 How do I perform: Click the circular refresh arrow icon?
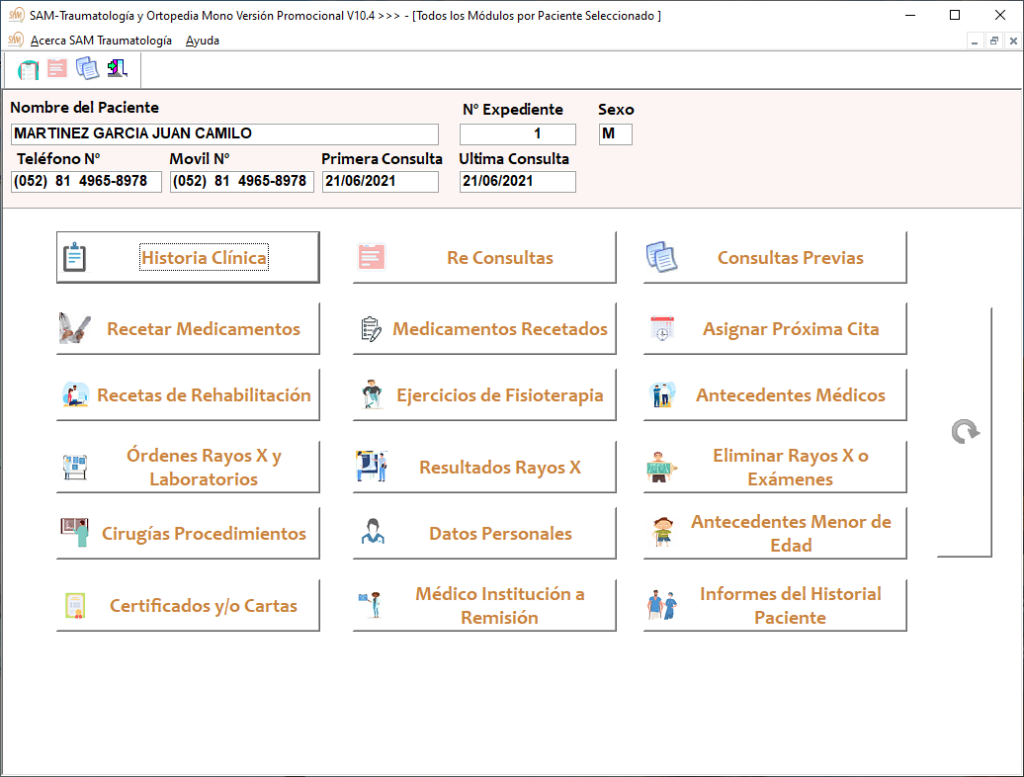click(x=965, y=431)
